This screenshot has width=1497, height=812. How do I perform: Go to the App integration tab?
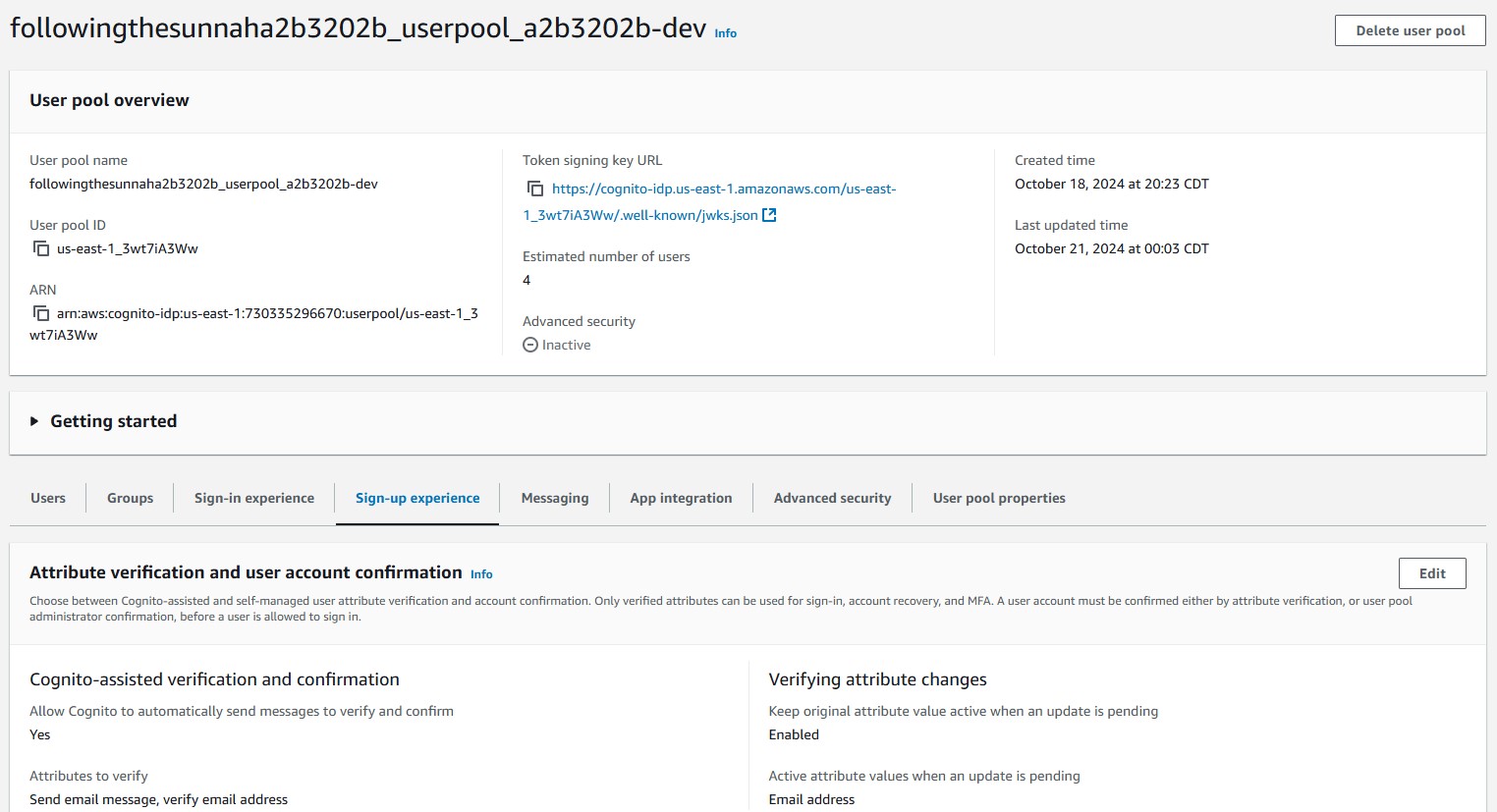click(x=682, y=498)
